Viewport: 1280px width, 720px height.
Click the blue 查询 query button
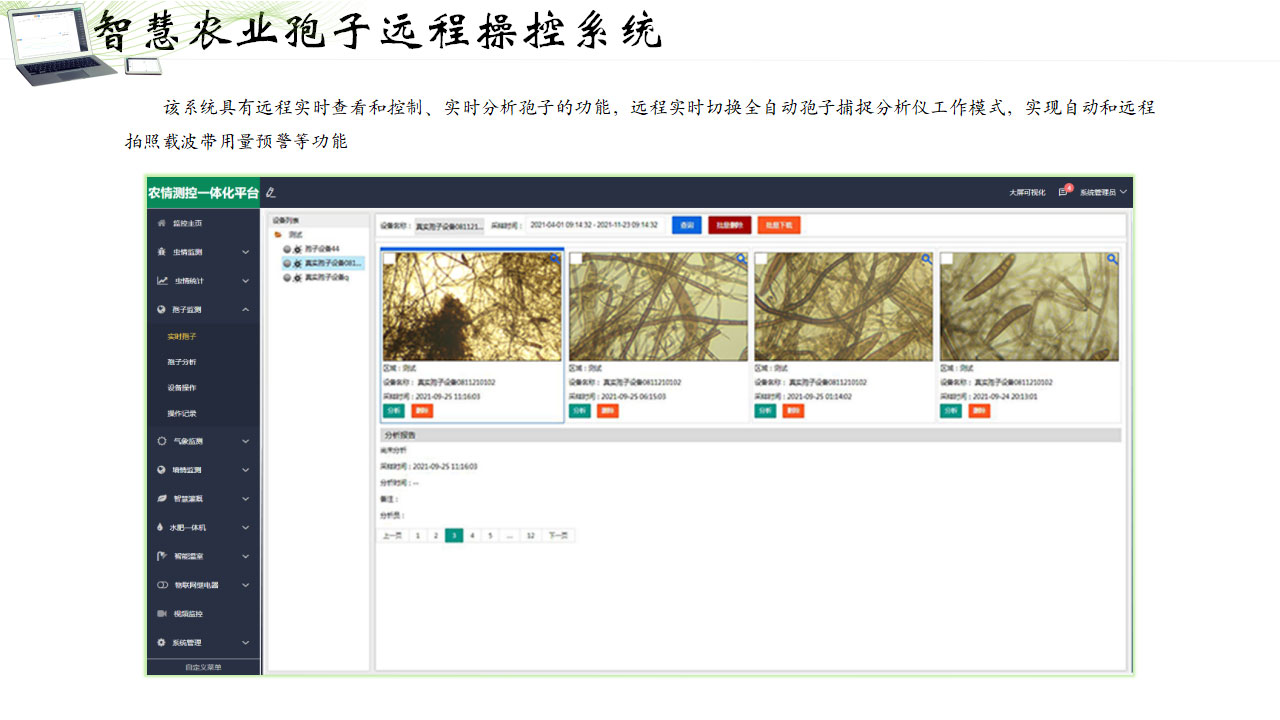686,226
